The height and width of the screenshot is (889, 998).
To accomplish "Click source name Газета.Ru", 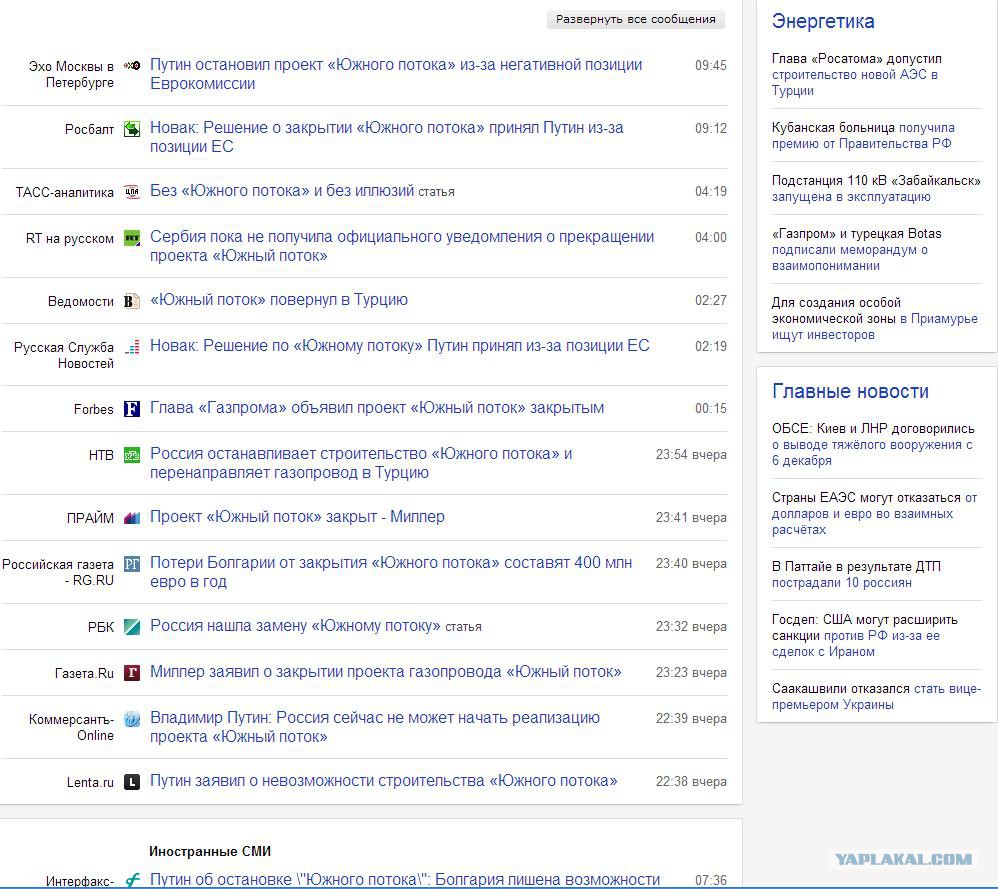I will tap(85, 673).
